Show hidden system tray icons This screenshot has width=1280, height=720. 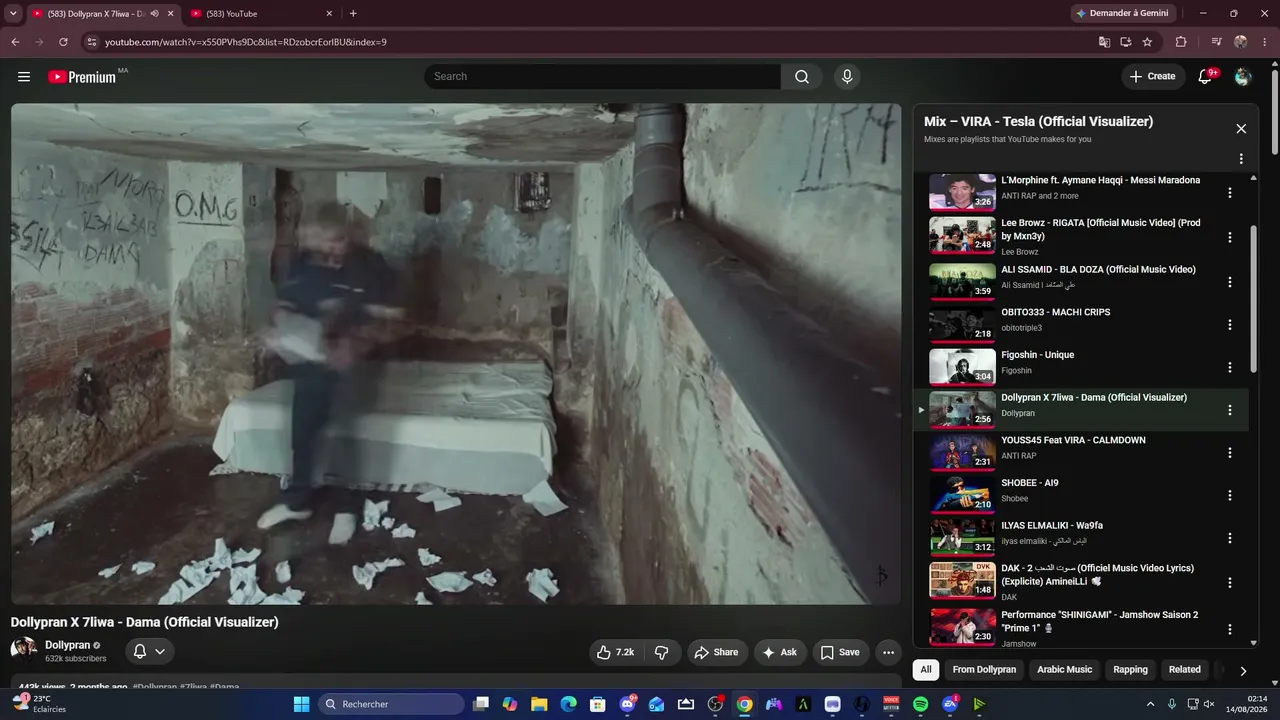(1150, 704)
